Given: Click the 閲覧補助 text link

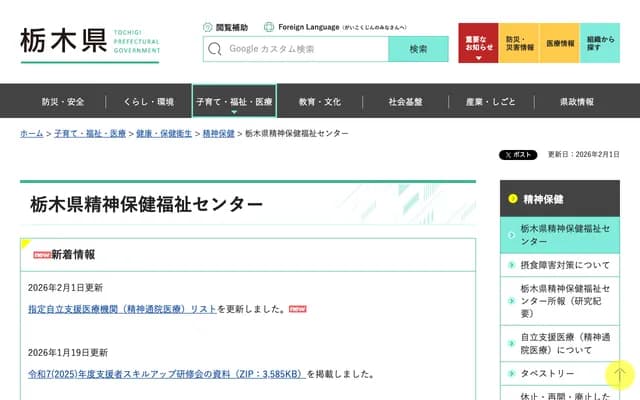Looking at the screenshot, I should click(232, 27).
